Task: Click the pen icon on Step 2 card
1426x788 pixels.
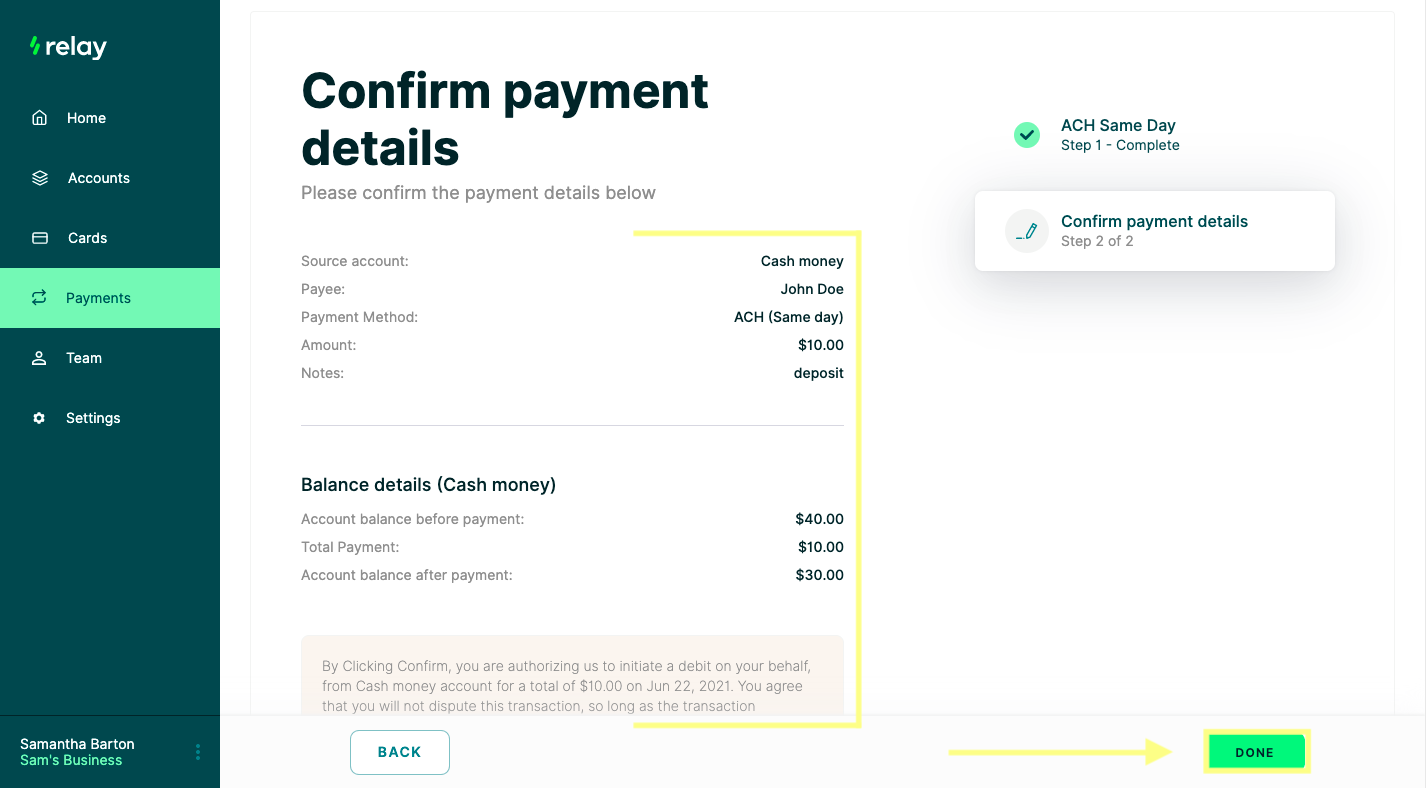Action: tap(1027, 231)
